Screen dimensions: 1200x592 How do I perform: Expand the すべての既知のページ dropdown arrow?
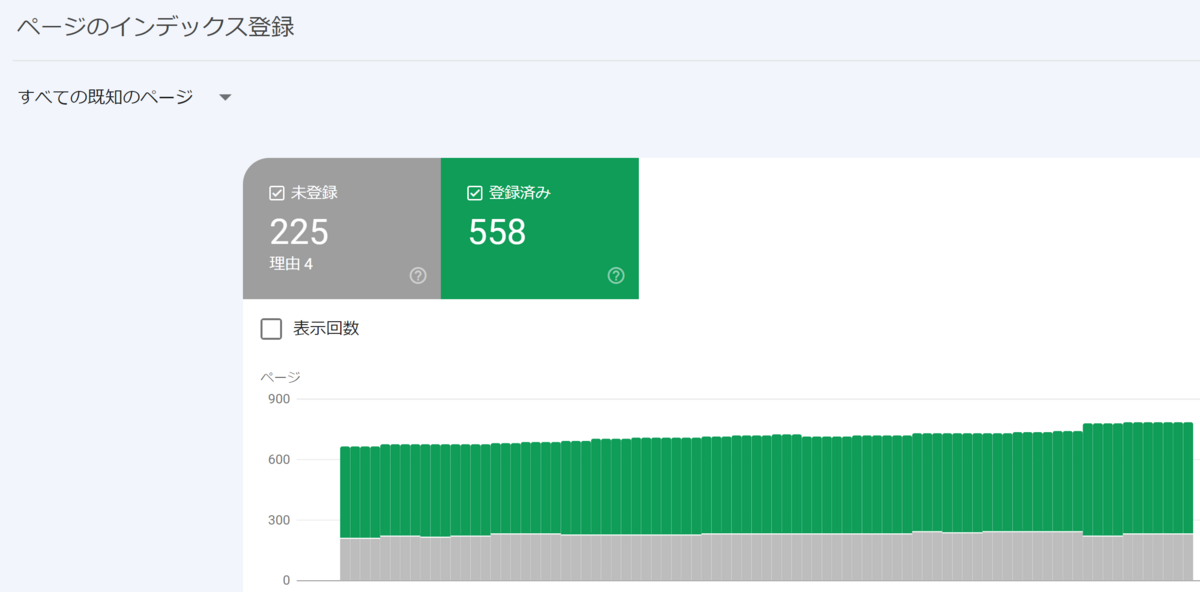point(225,97)
